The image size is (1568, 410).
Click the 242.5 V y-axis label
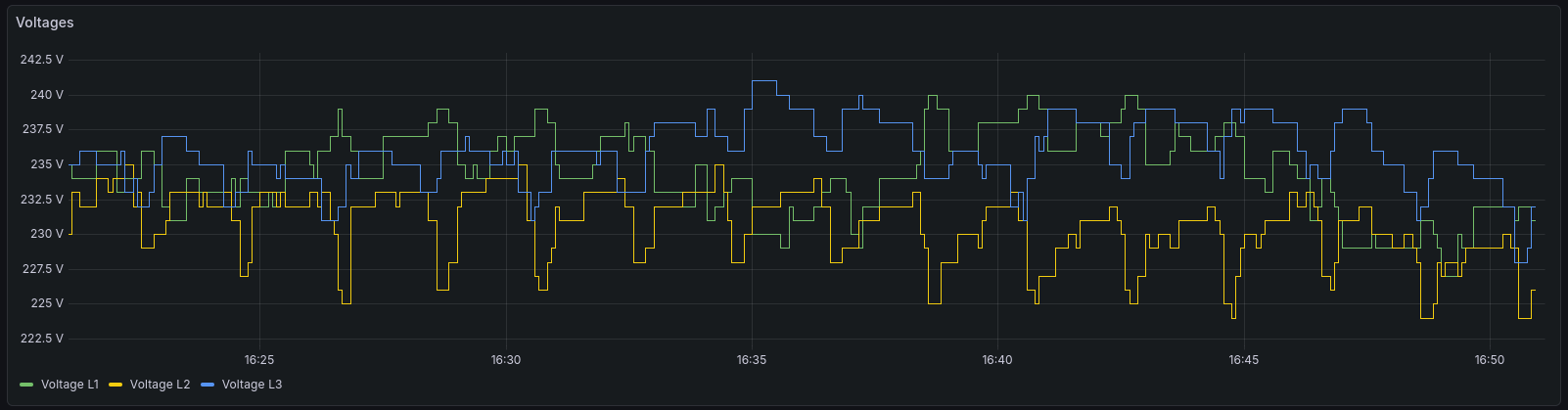(x=41, y=60)
